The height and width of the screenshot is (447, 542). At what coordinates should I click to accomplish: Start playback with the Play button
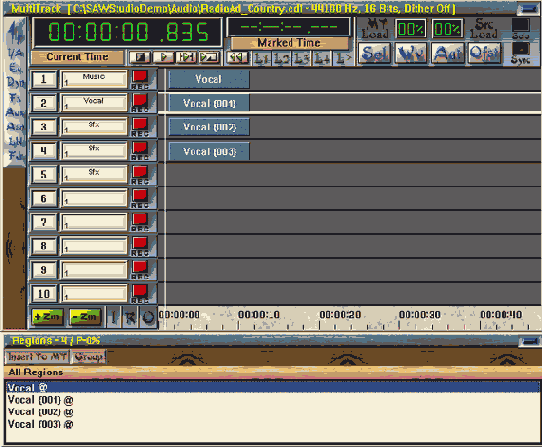(163, 57)
